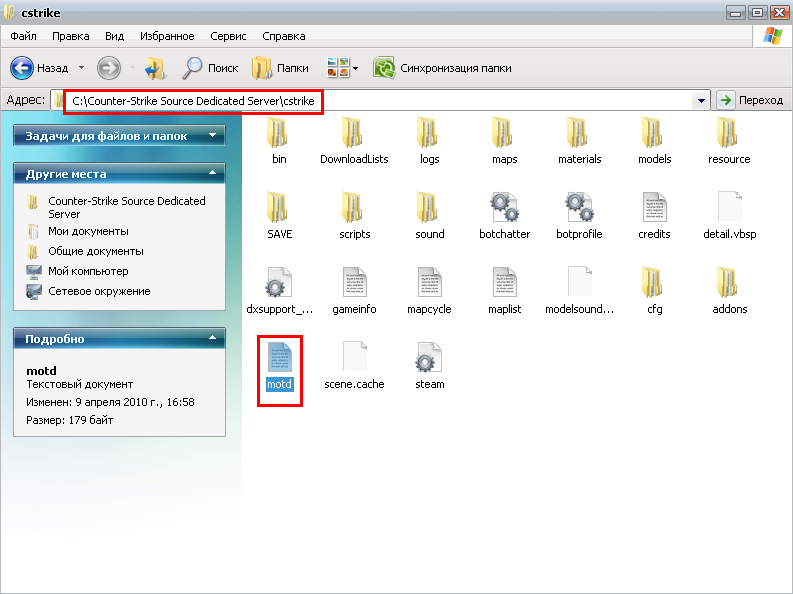Open the resource folder

click(729, 141)
